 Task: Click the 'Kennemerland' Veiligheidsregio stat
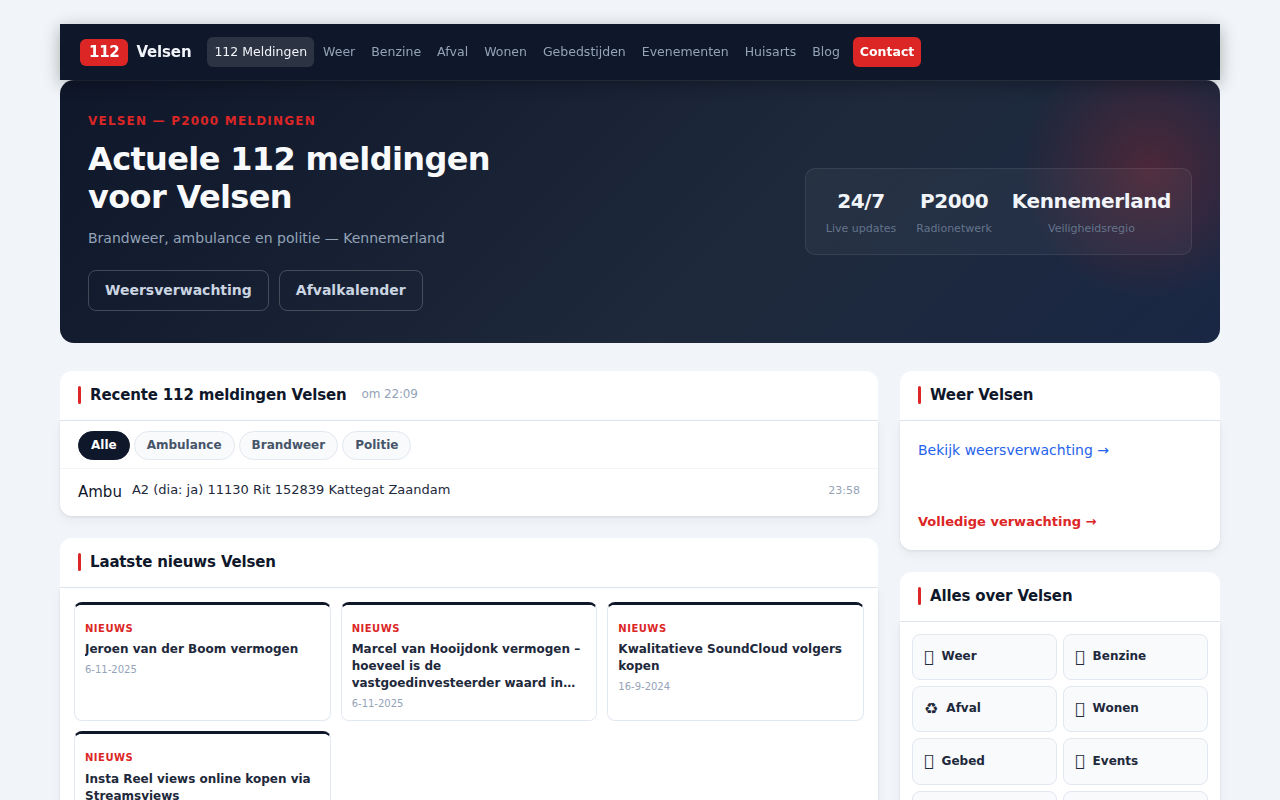click(1091, 212)
